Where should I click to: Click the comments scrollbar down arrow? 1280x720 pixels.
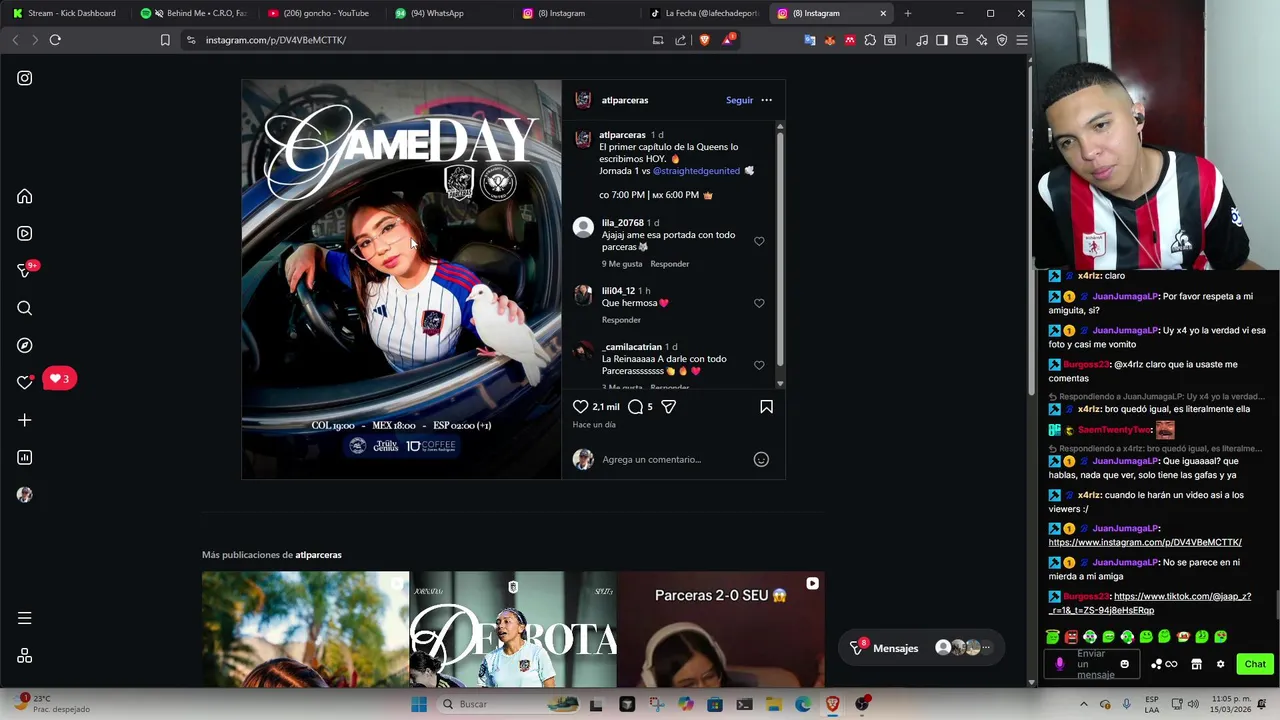coord(780,384)
